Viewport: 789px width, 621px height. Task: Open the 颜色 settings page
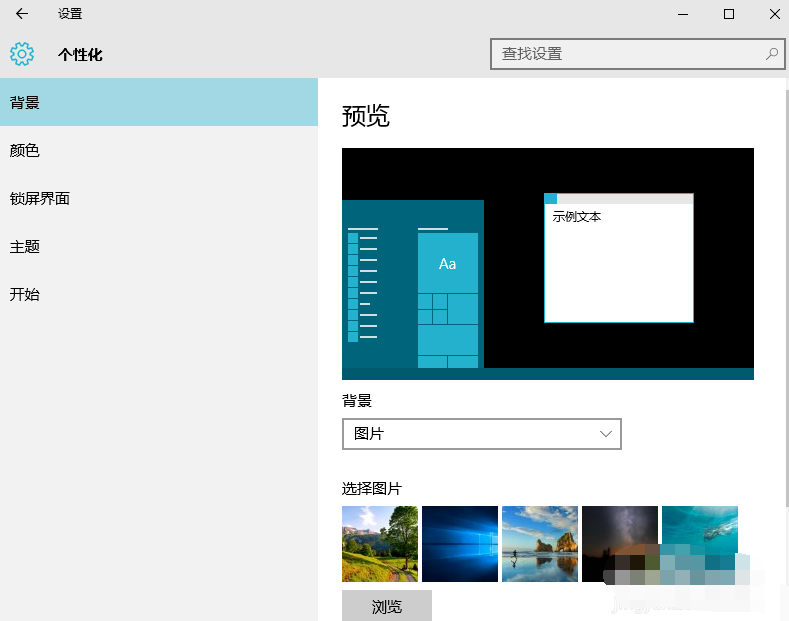click(158, 150)
